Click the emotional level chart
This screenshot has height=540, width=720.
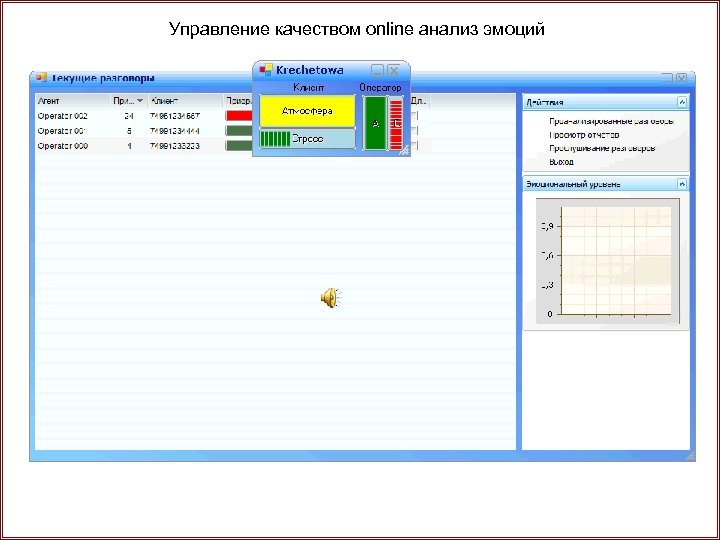pyautogui.click(x=608, y=261)
